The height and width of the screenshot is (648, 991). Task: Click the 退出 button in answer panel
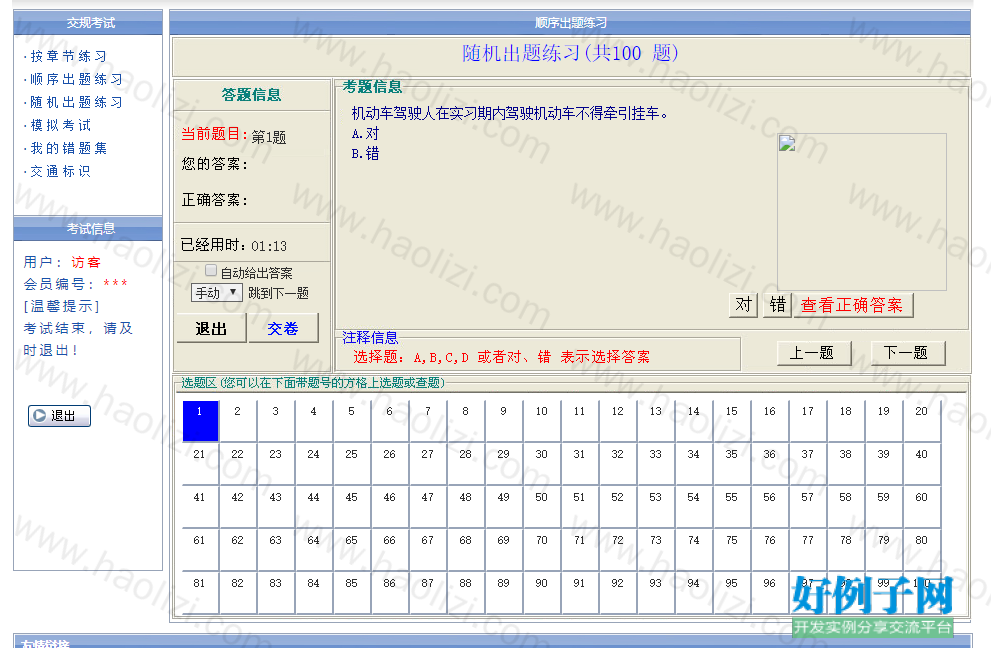[211, 329]
